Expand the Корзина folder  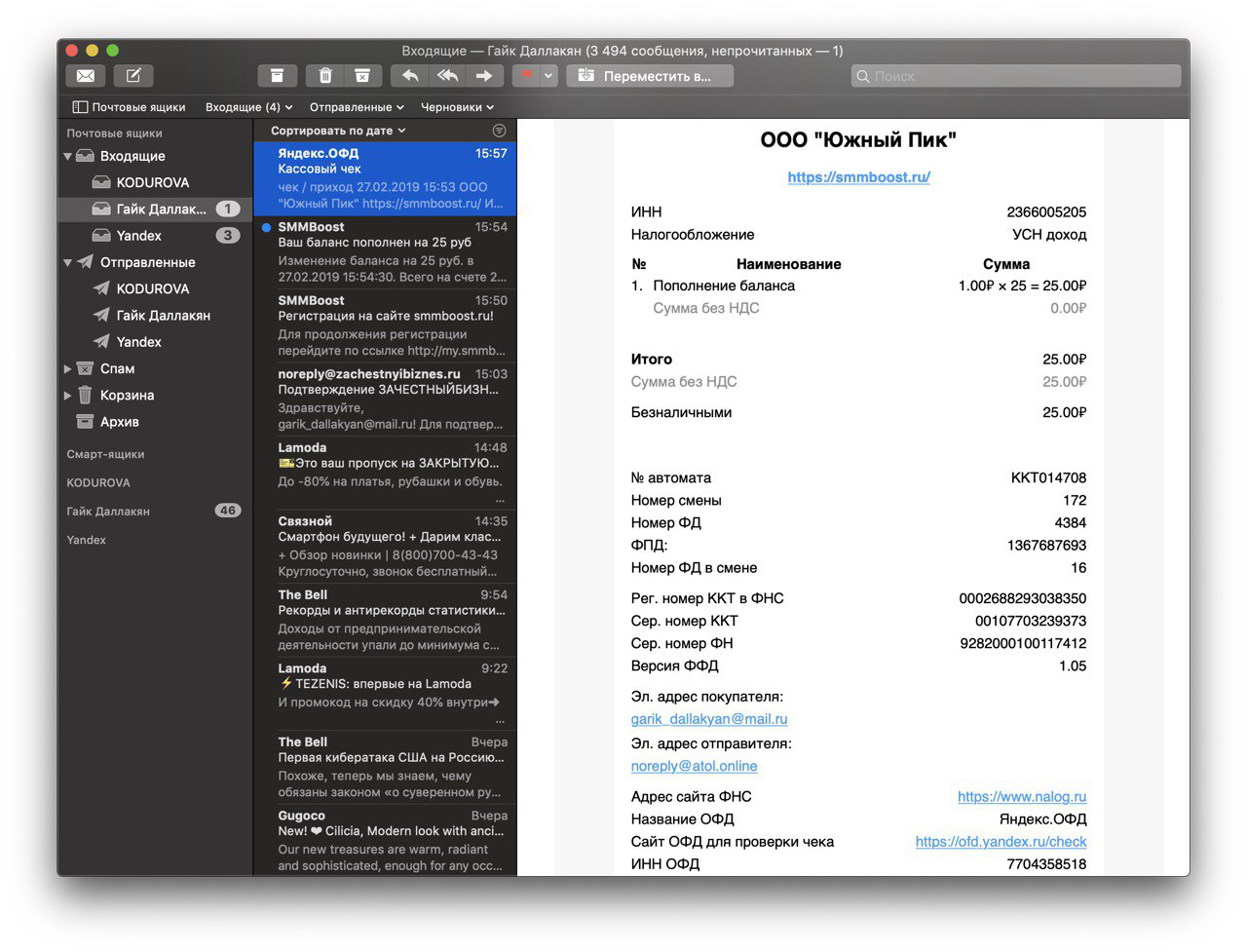coord(68,396)
